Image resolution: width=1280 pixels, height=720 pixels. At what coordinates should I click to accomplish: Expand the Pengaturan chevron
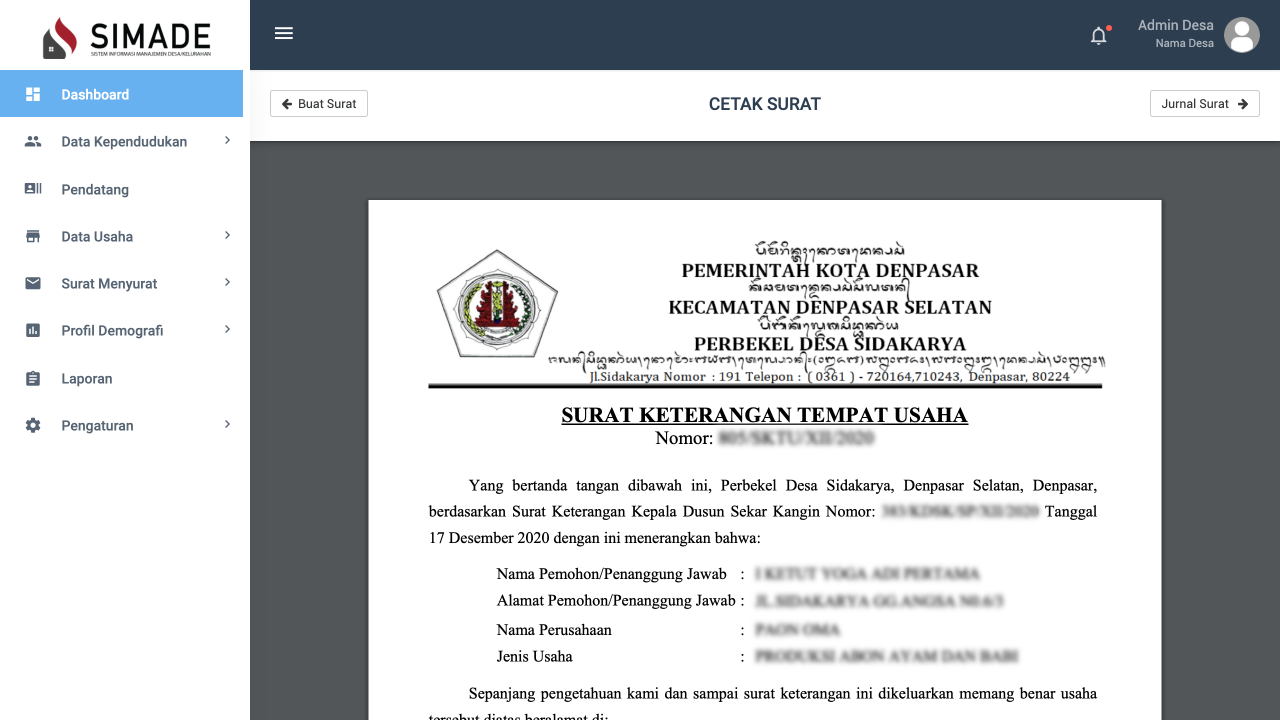click(x=227, y=425)
